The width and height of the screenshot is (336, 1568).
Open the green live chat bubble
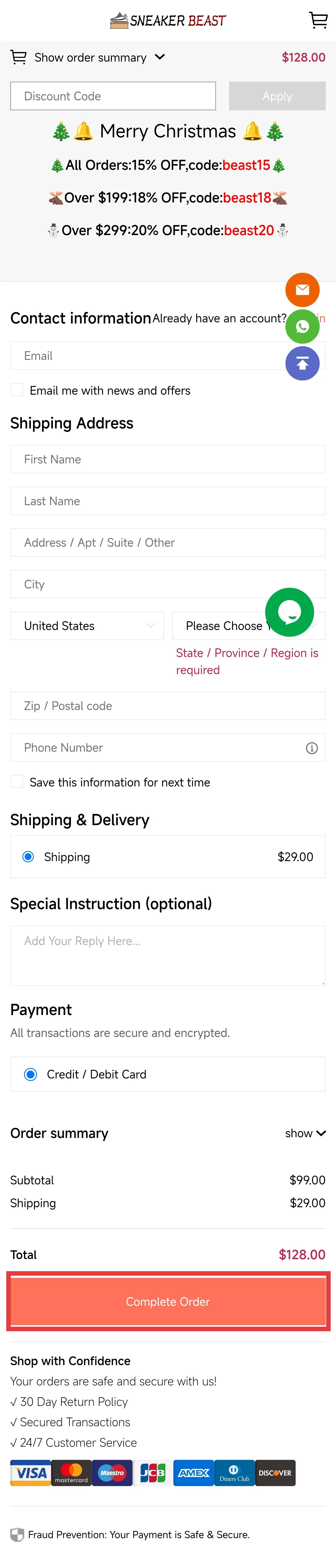pos(289,612)
